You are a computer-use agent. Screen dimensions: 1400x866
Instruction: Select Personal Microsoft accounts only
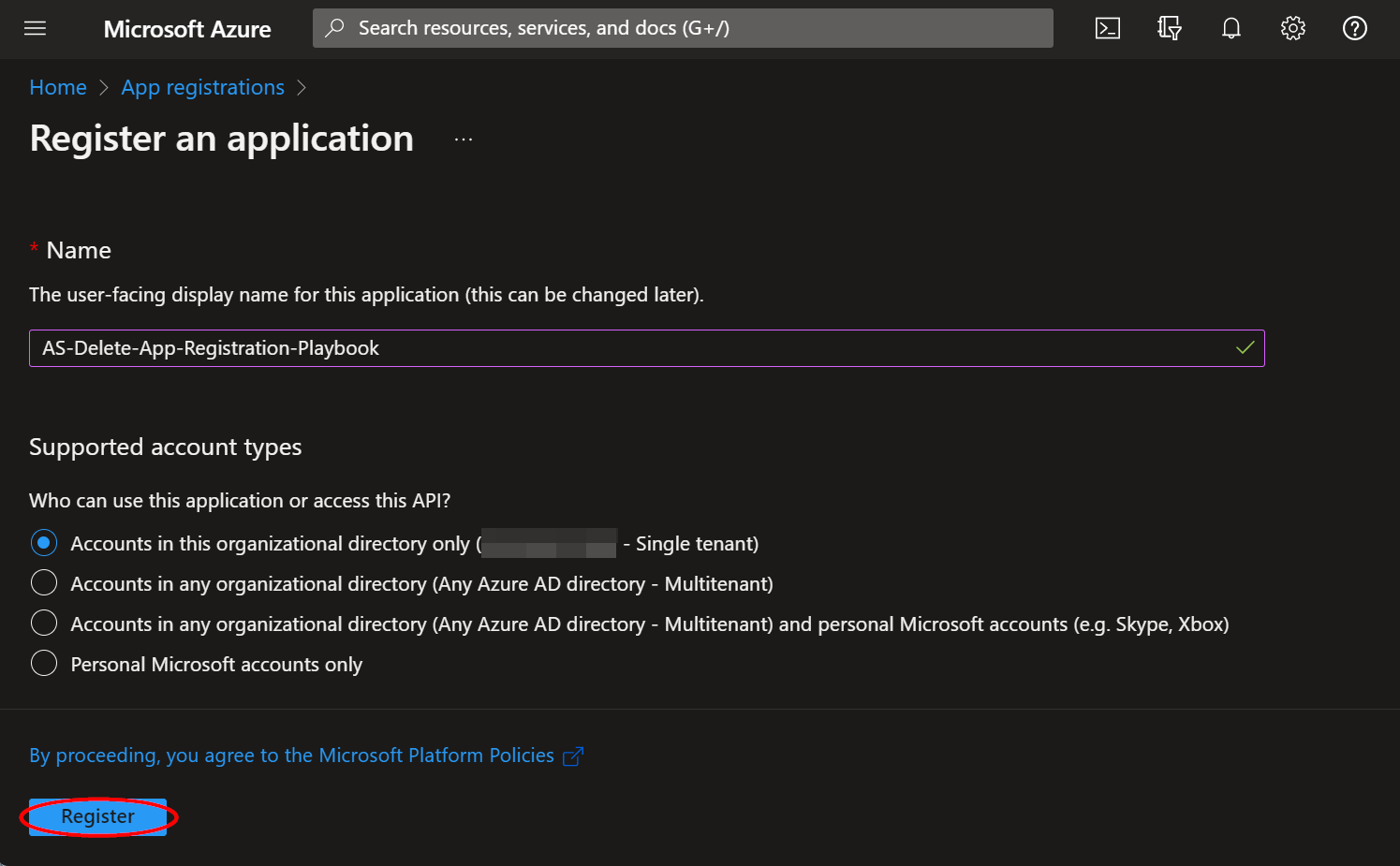click(x=44, y=664)
